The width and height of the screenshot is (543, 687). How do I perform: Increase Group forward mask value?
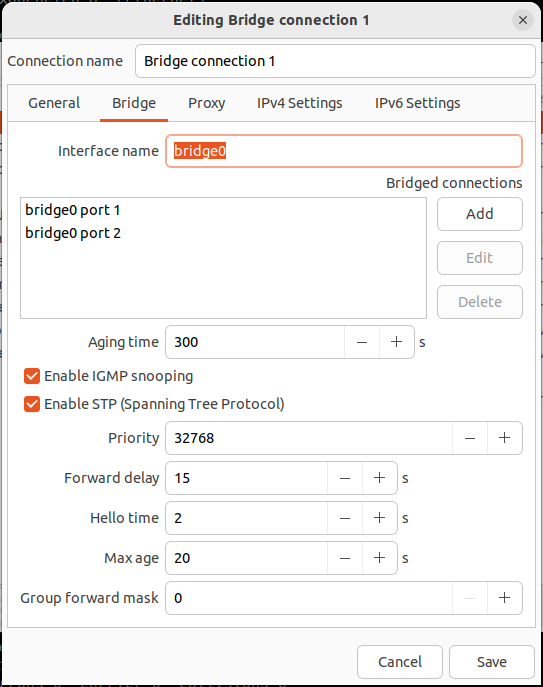coord(504,598)
